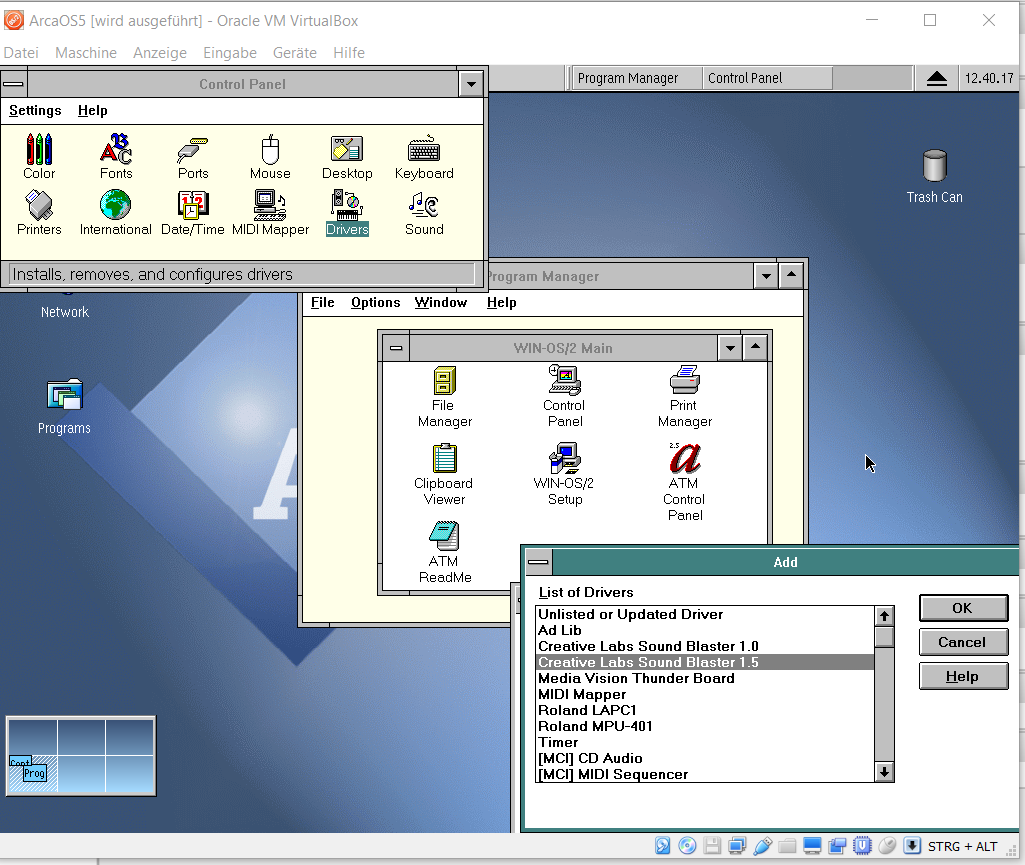Screen dimensions: 1025x865
Task: Click the VirtualBox optical disc status icon
Action: [687, 845]
